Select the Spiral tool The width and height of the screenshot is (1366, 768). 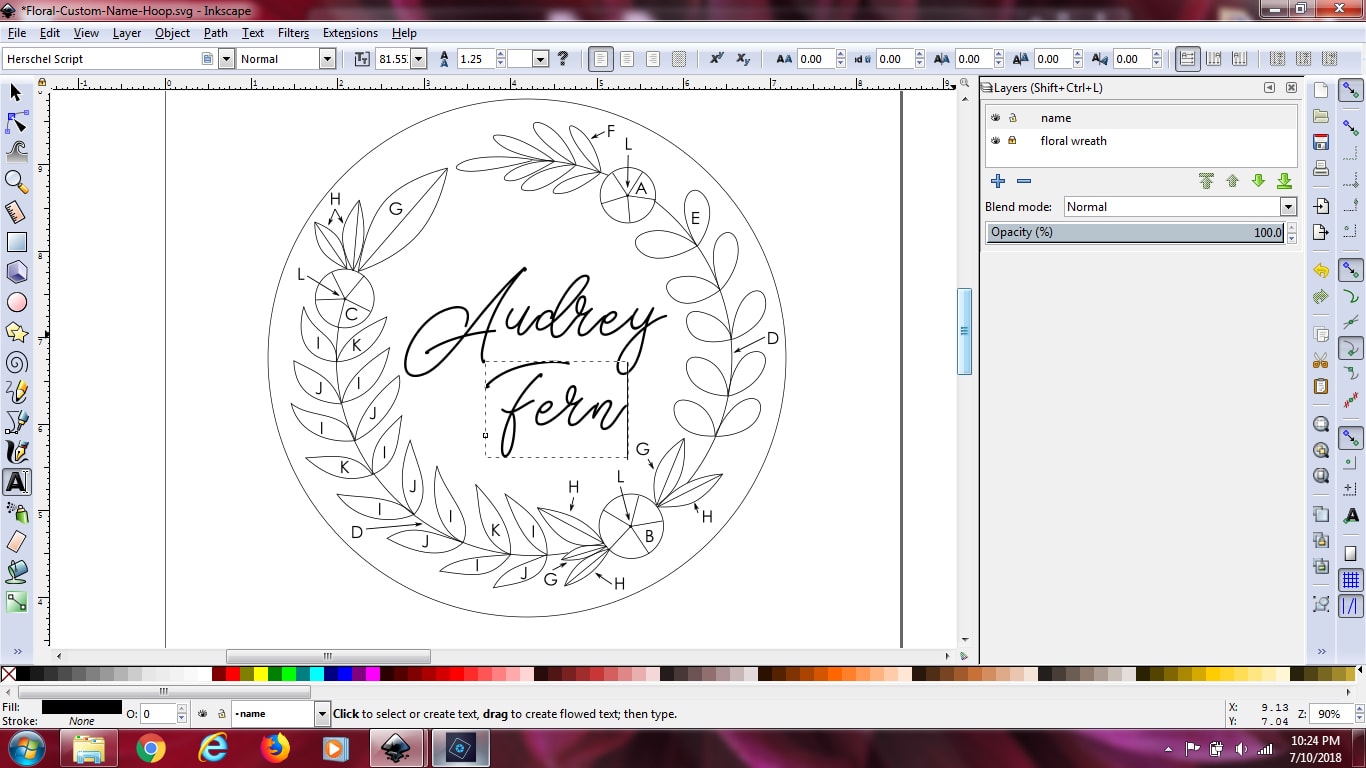(16, 362)
